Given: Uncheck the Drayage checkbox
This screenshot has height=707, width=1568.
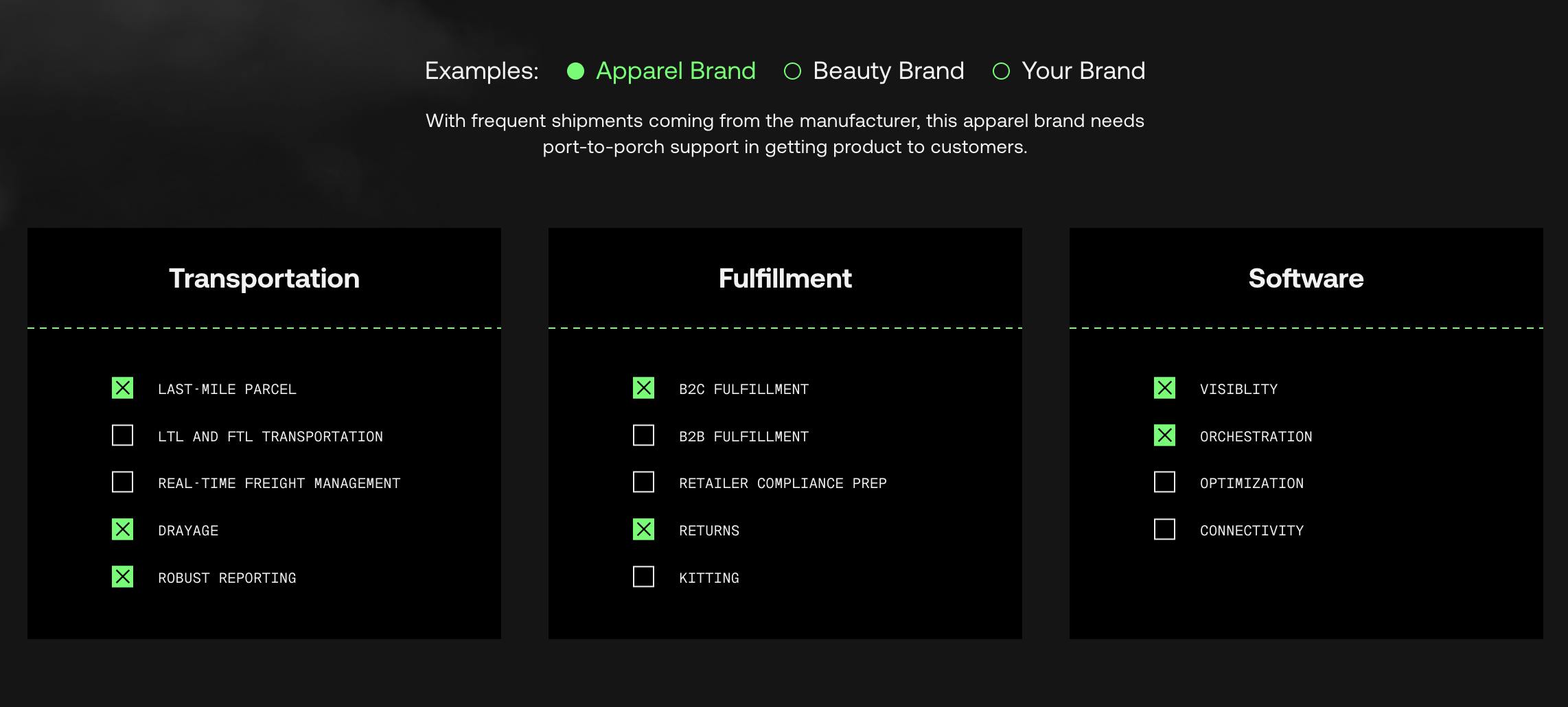Looking at the screenshot, I should [x=123, y=530].
